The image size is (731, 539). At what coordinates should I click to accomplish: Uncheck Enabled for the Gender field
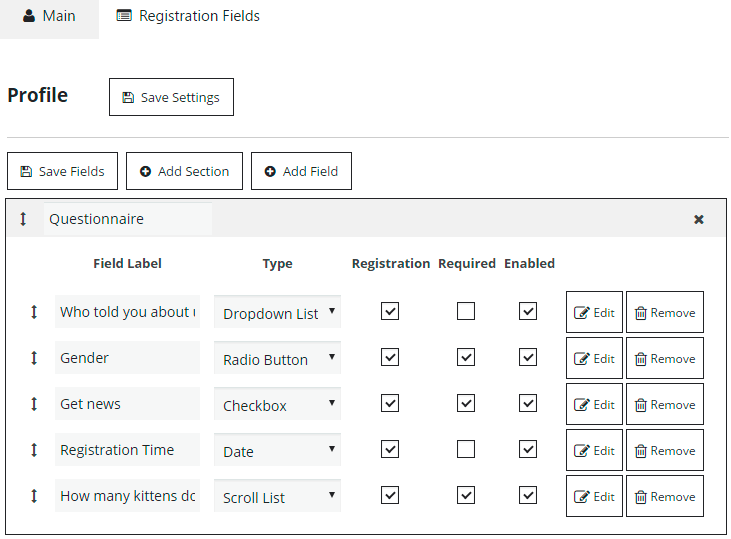[x=528, y=358]
